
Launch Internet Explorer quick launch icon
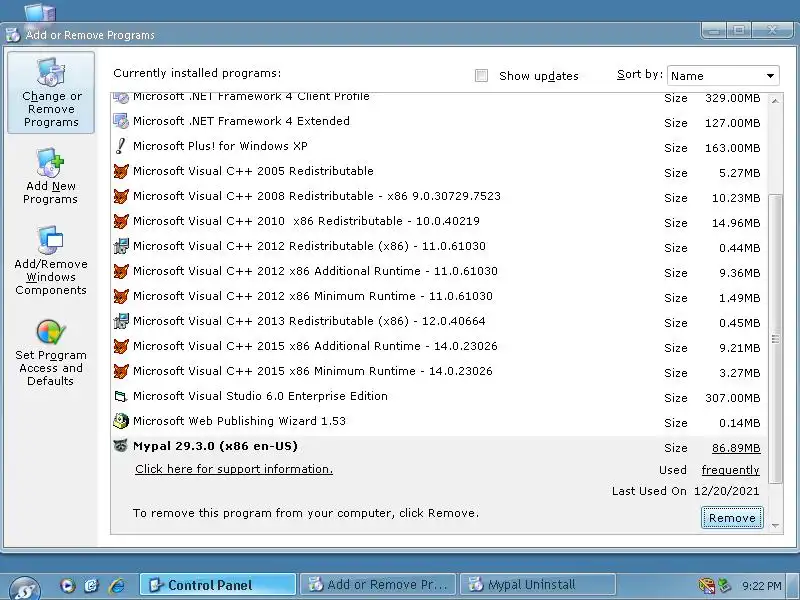pyautogui.click(x=117, y=586)
